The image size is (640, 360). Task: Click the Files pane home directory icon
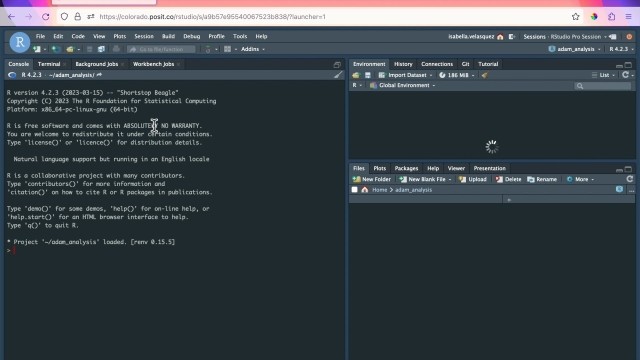coord(364,190)
